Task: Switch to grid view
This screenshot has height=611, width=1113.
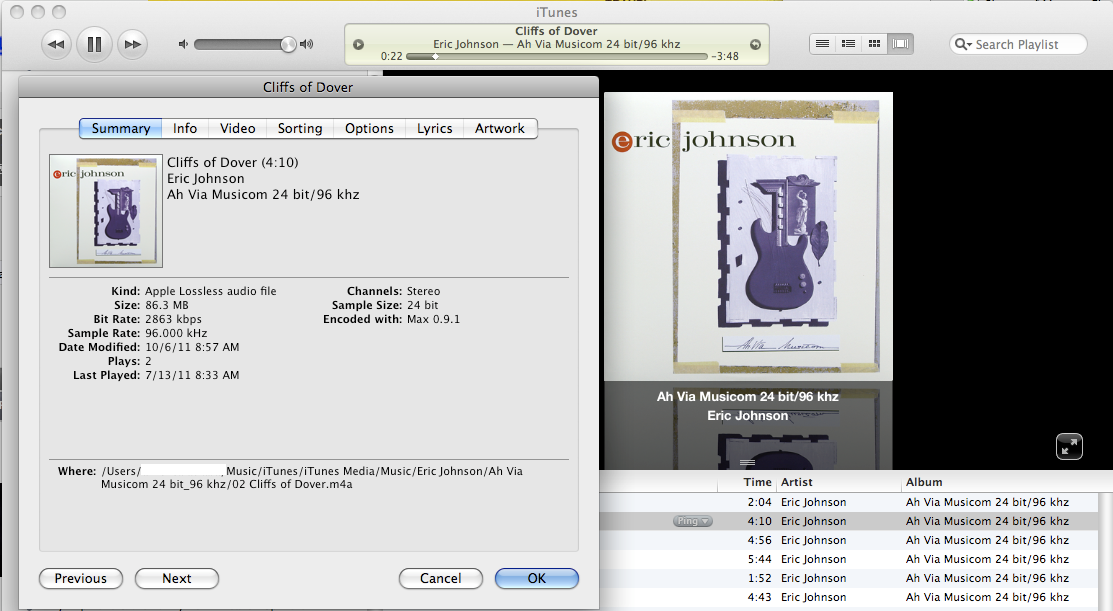Action: tap(874, 44)
